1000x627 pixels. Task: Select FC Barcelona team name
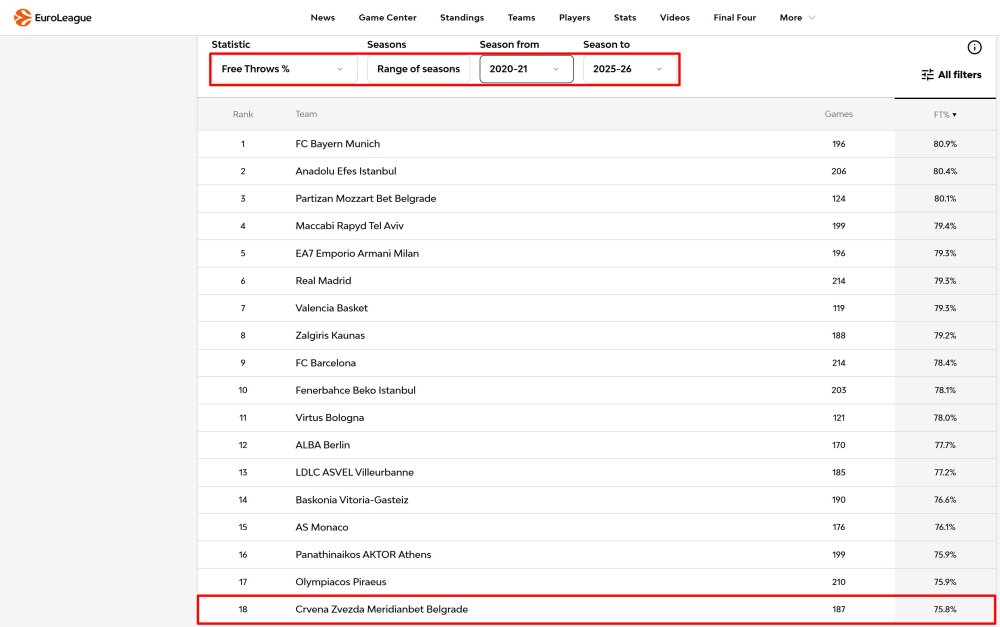click(325, 363)
